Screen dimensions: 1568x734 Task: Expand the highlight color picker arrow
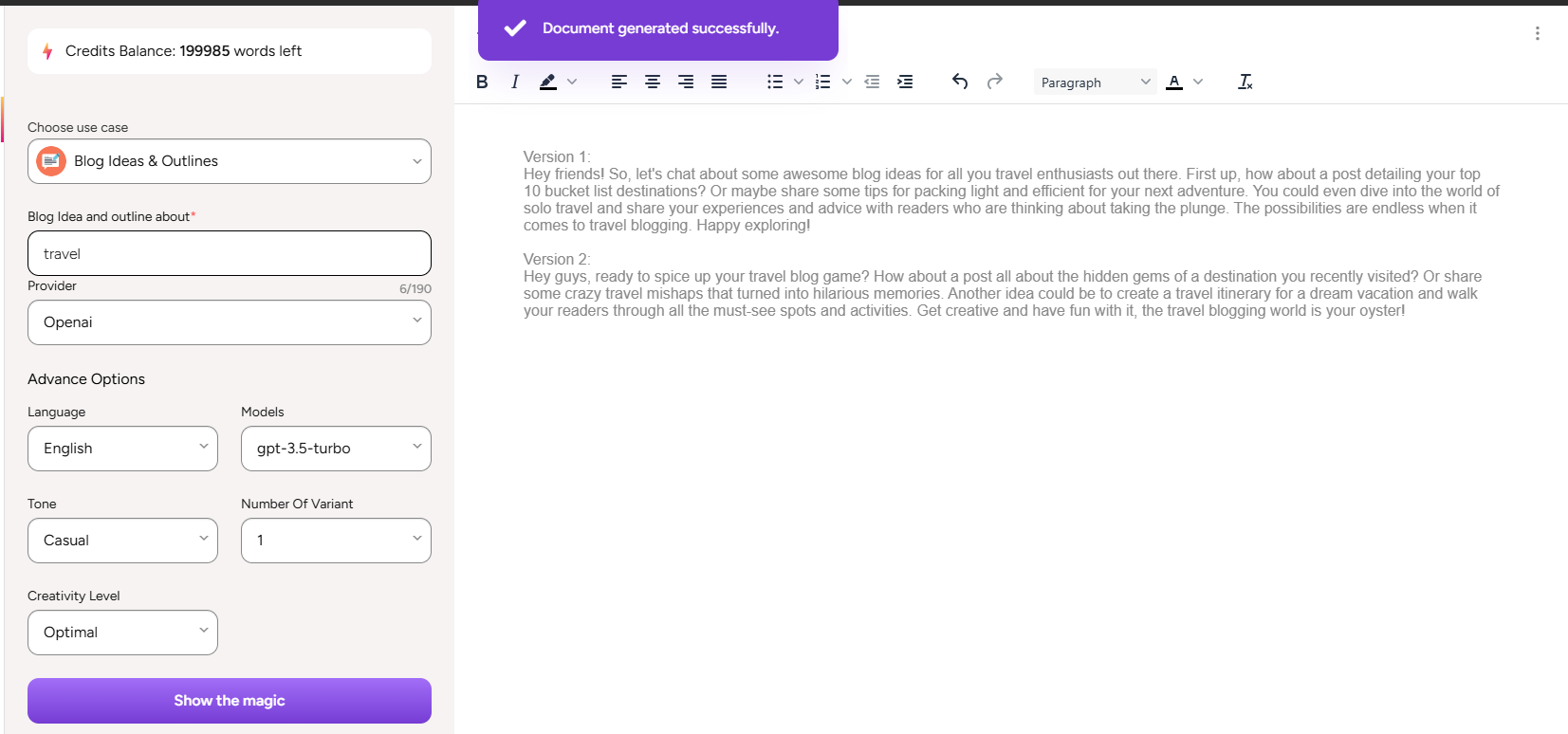[x=572, y=83]
